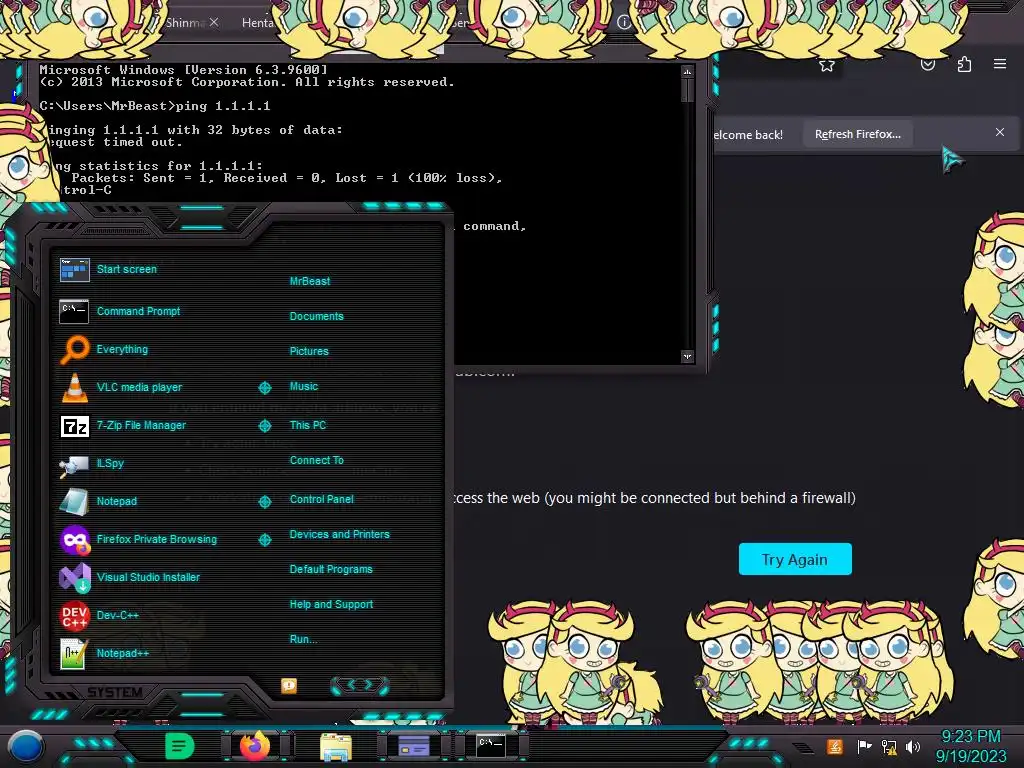
Task: Click Refresh Firefox... button
Action: [x=857, y=135]
